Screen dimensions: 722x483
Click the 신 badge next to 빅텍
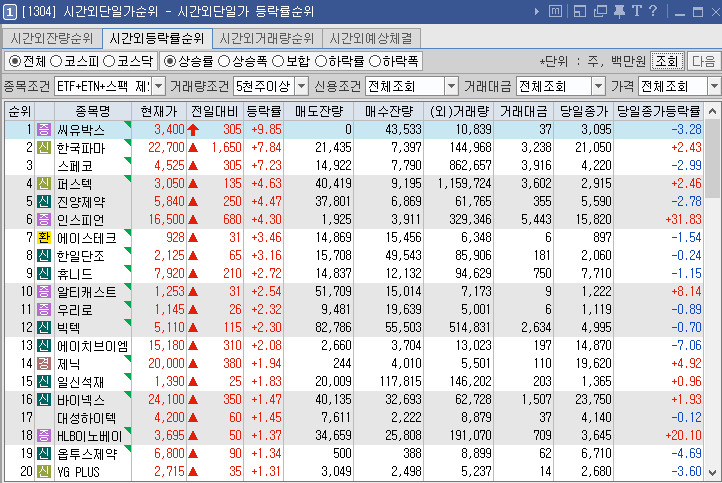tap(44, 327)
